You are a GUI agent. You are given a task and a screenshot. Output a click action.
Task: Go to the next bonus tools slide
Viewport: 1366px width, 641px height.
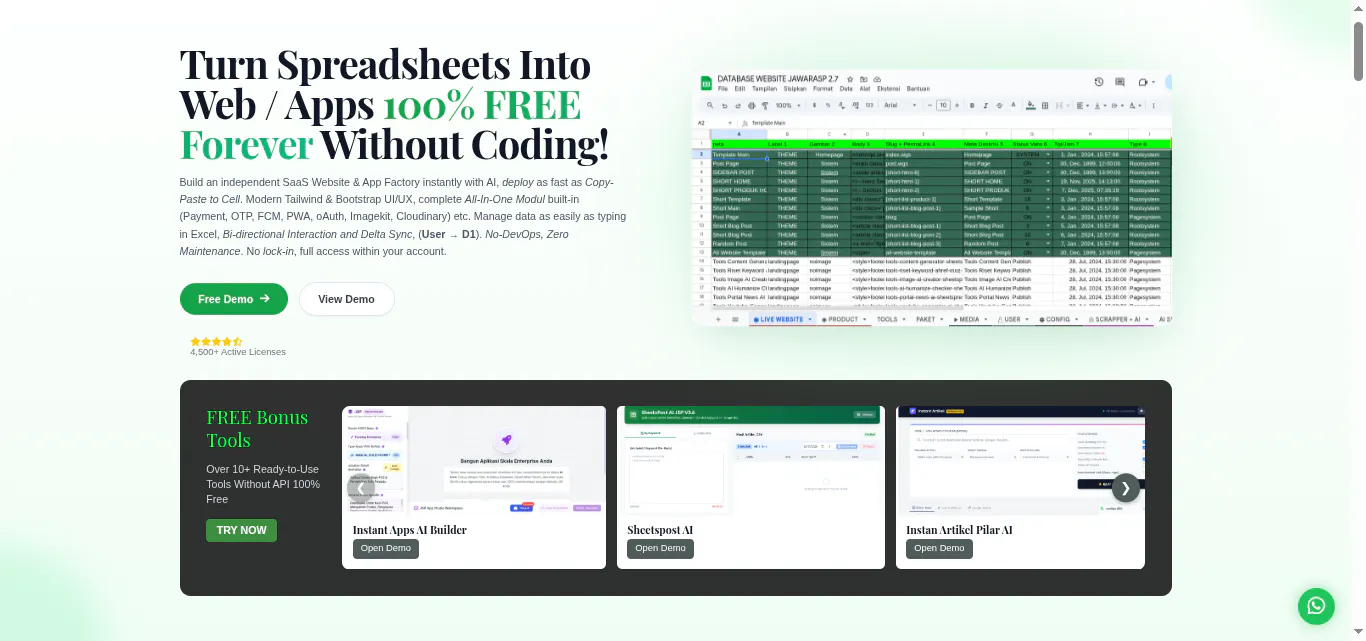click(1126, 488)
